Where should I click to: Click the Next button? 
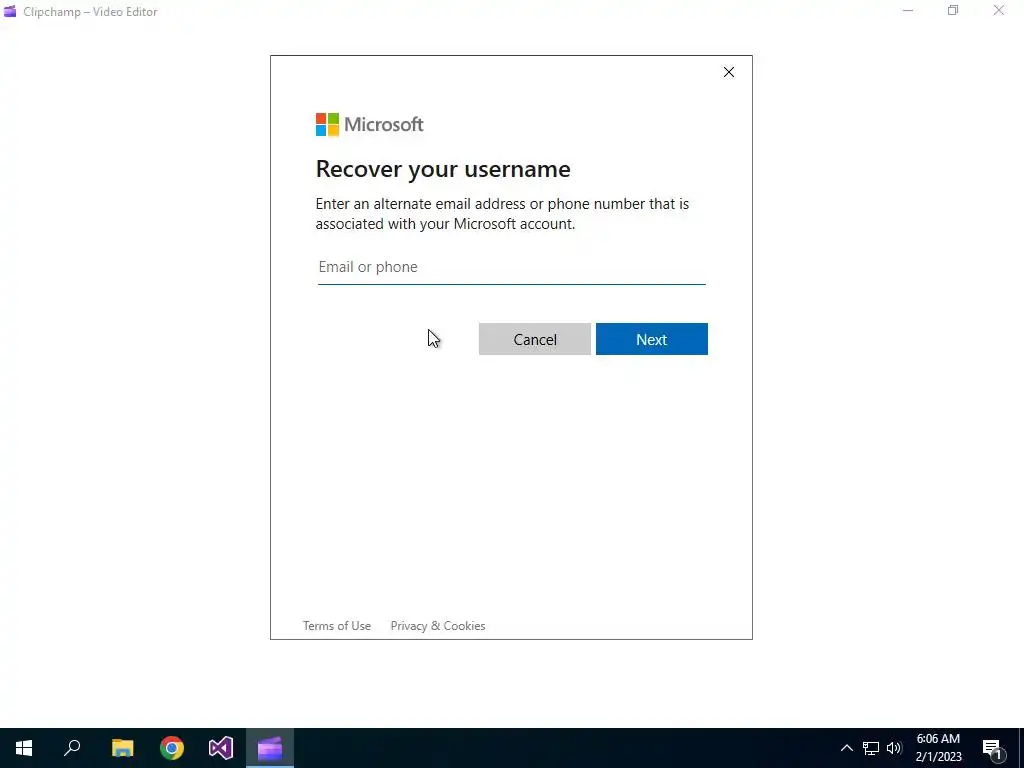point(652,339)
